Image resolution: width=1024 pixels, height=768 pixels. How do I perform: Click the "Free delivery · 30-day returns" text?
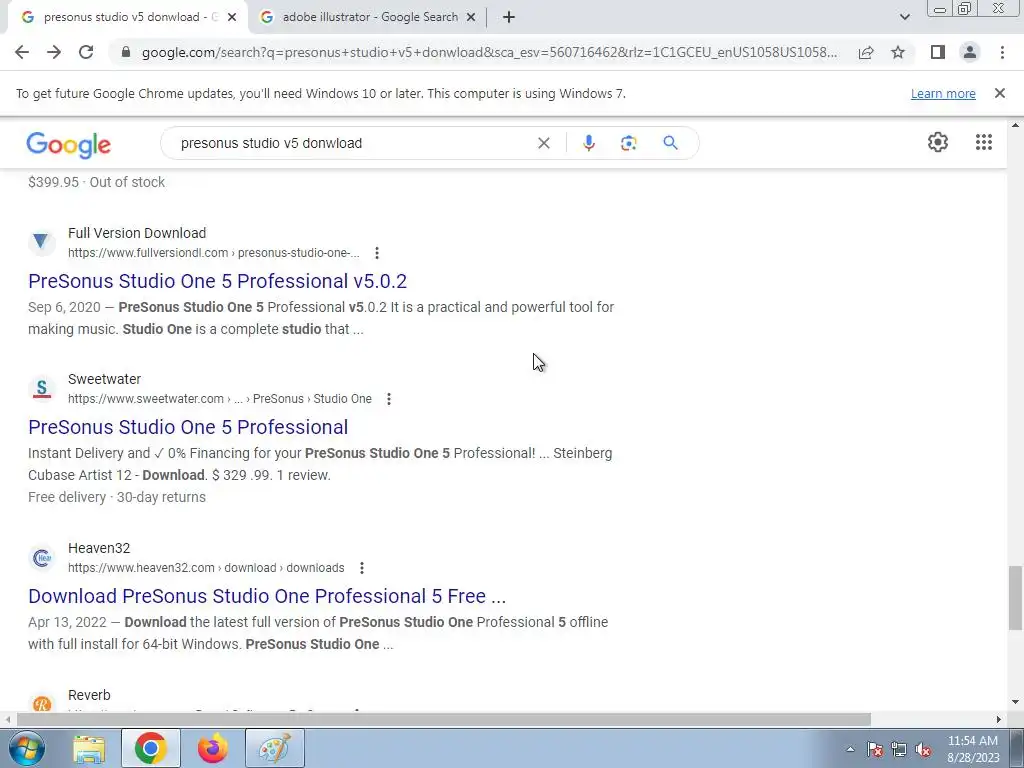117,498
